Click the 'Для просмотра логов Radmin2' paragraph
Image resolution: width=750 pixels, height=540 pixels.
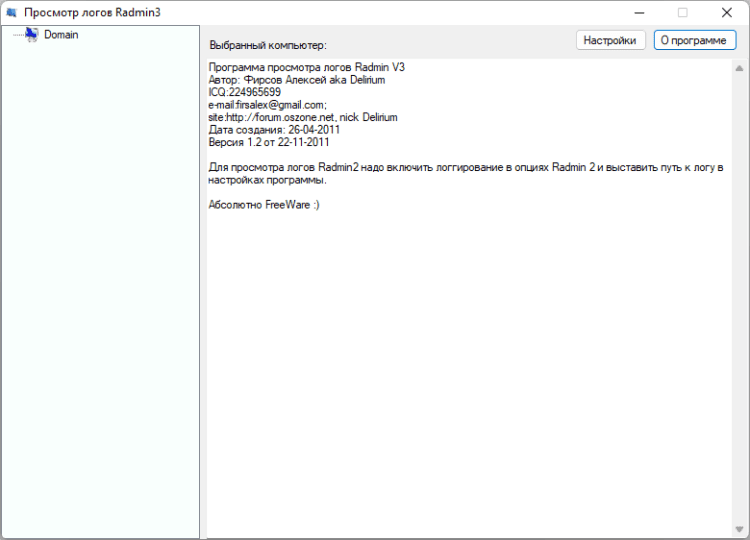click(466, 174)
